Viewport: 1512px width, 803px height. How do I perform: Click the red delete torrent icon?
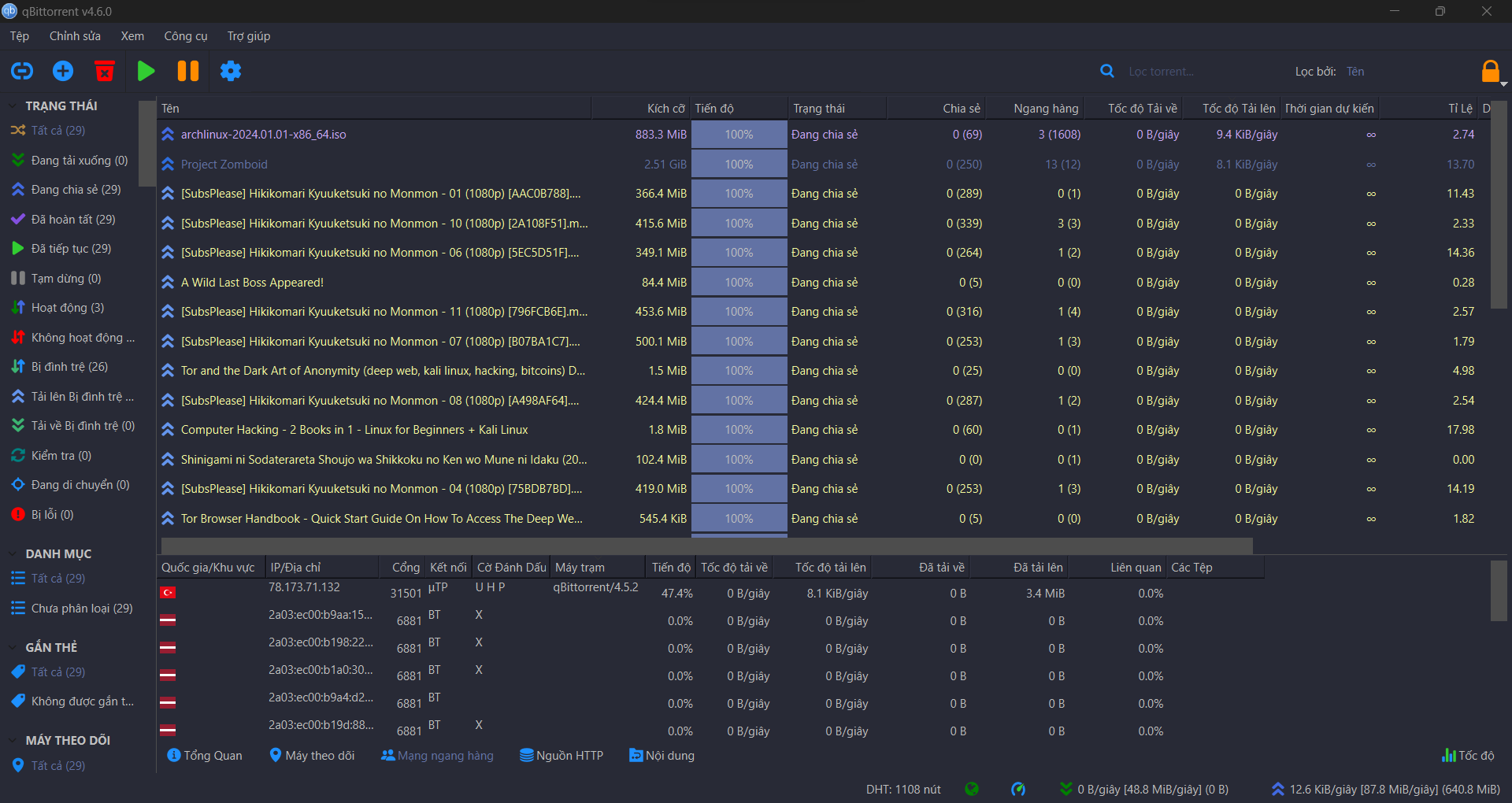105,71
